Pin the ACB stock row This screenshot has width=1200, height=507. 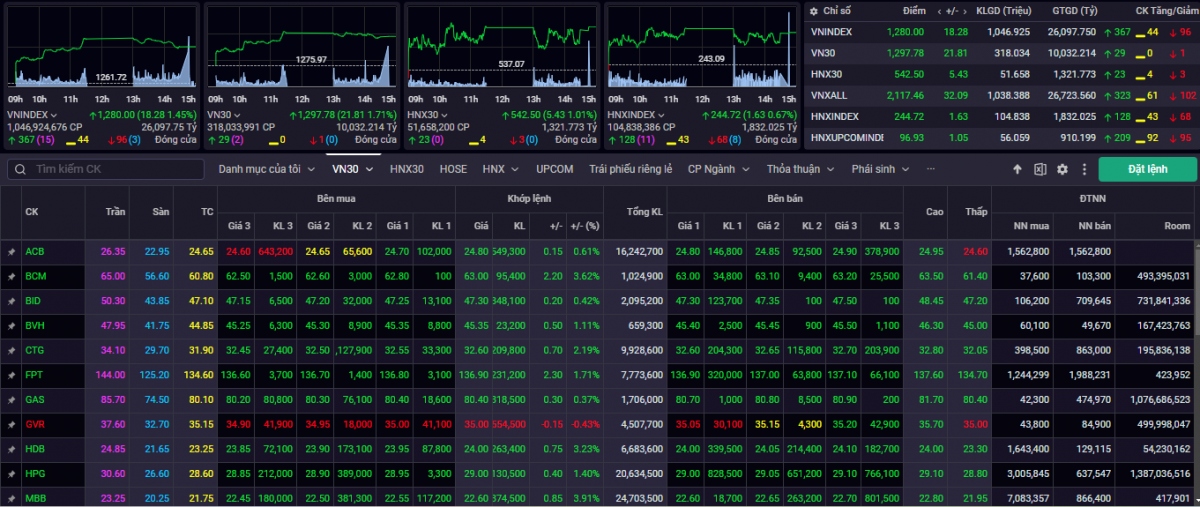click(12, 252)
